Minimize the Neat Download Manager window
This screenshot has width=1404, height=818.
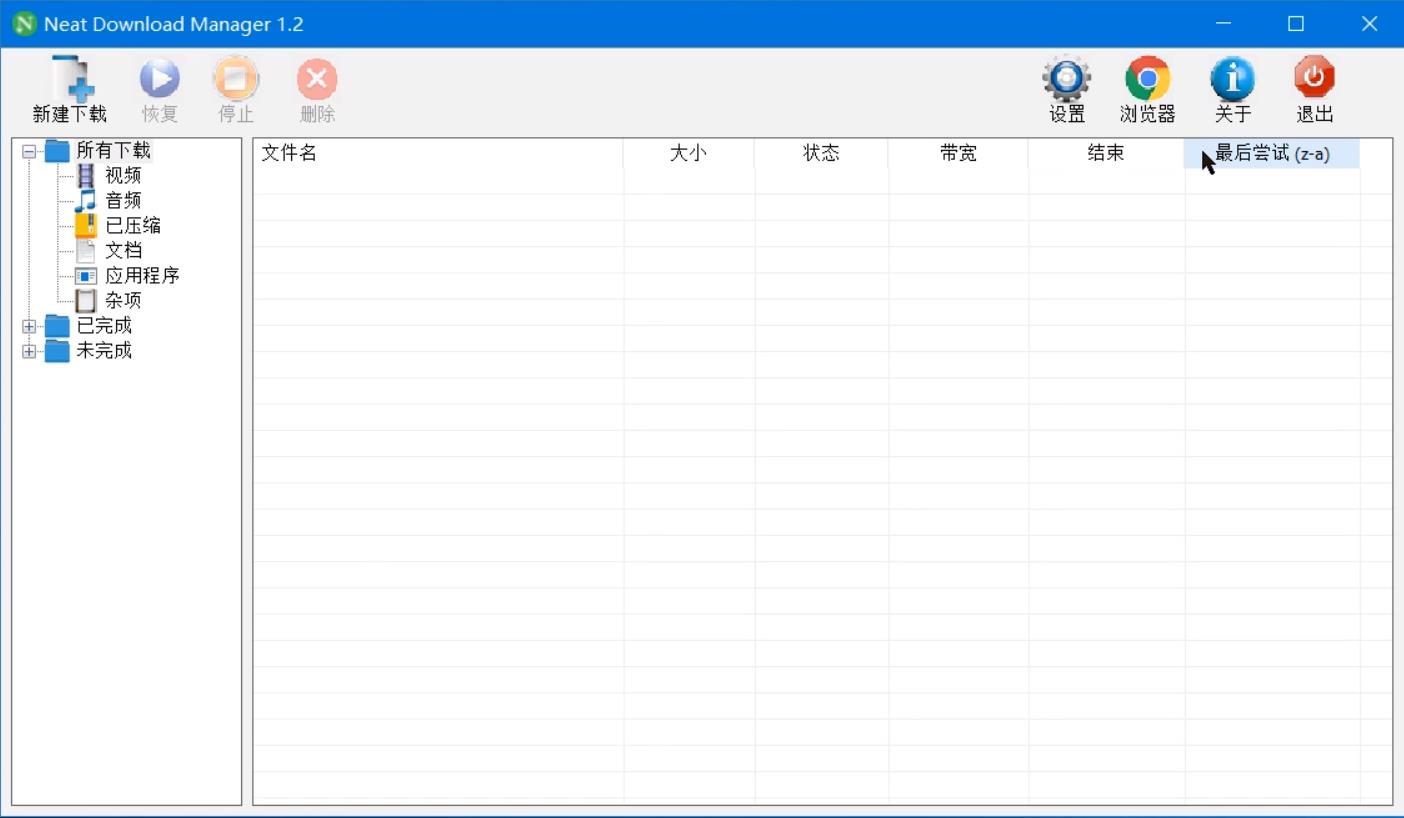1223,24
